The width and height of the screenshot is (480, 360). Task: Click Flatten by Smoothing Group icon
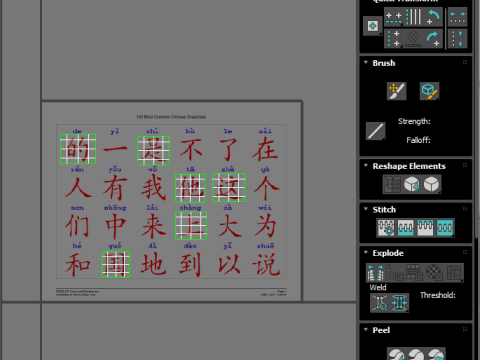(415, 273)
